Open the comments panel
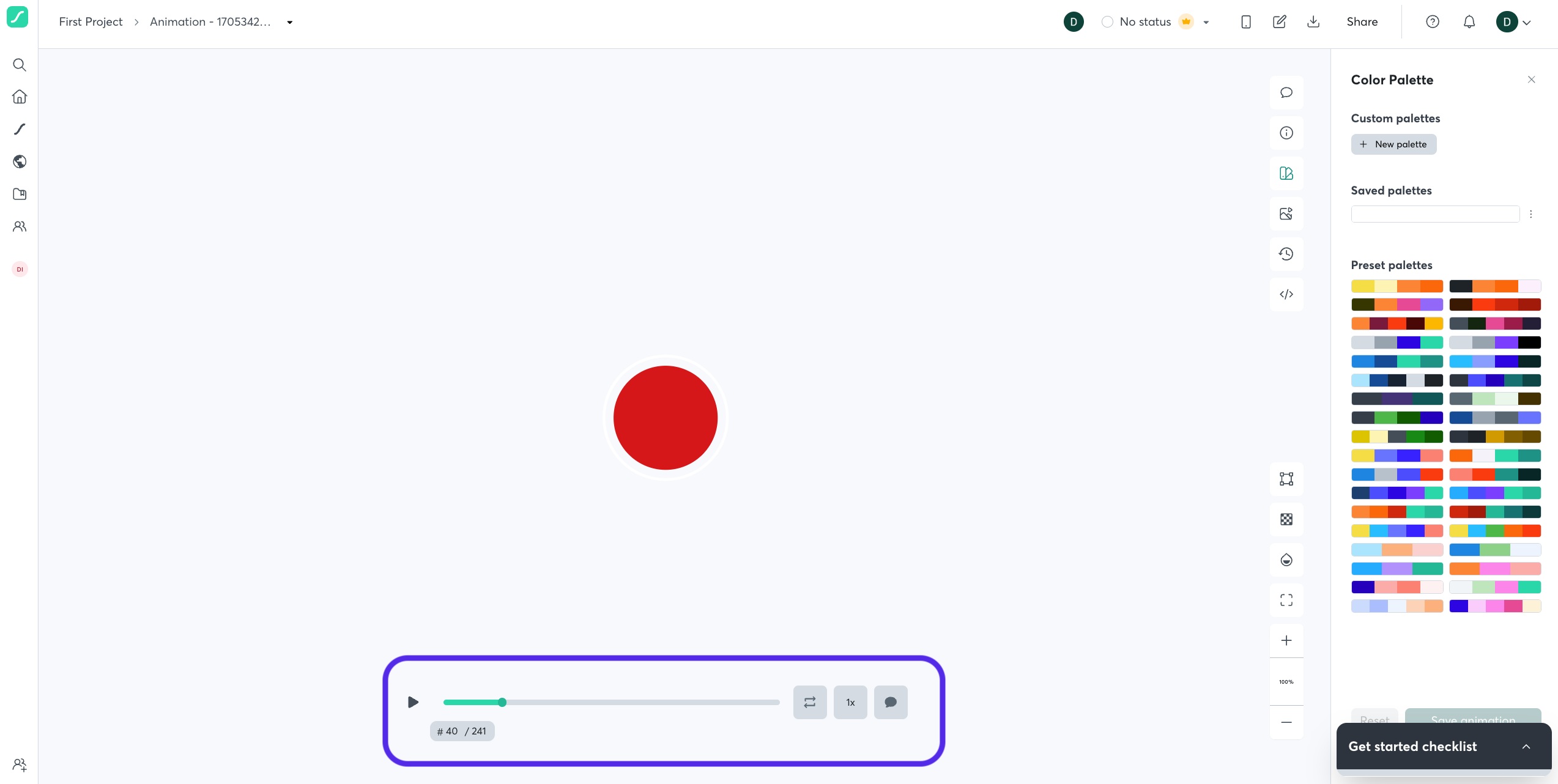The width and height of the screenshot is (1558, 784). point(1286,92)
